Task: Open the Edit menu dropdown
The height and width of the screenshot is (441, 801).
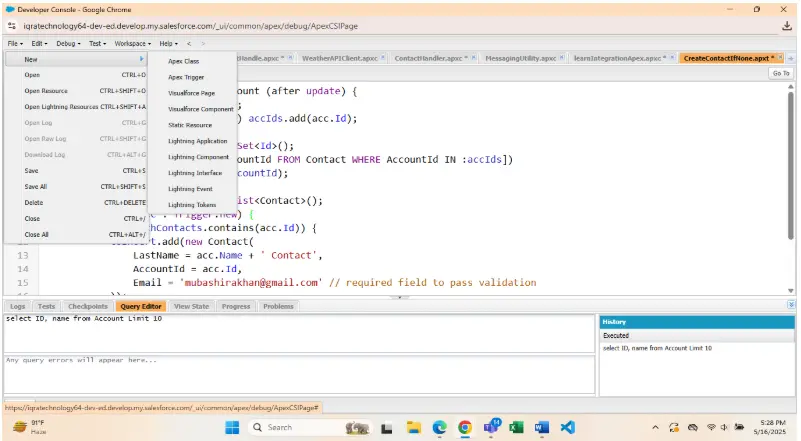Action: pos(39,43)
